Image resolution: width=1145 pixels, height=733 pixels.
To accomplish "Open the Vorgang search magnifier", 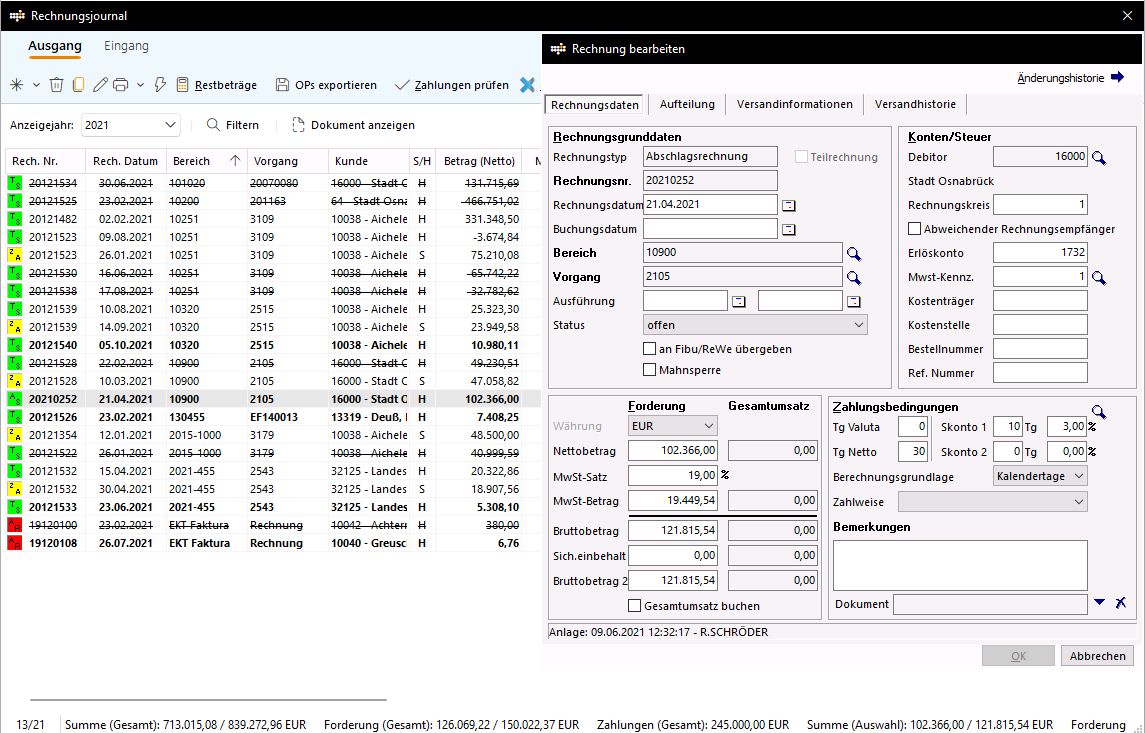I will tap(854, 276).
